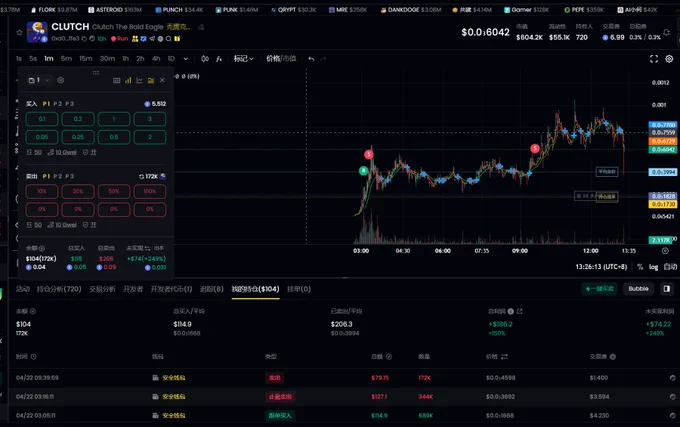Toggle log scale on chart
Viewport: 680px width, 427px height.
click(x=654, y=267)
